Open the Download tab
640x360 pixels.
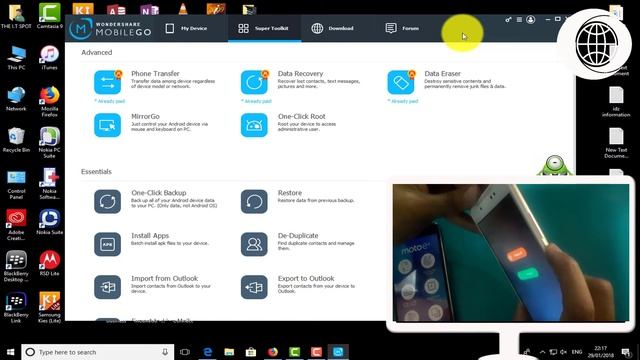pos(332,28)
